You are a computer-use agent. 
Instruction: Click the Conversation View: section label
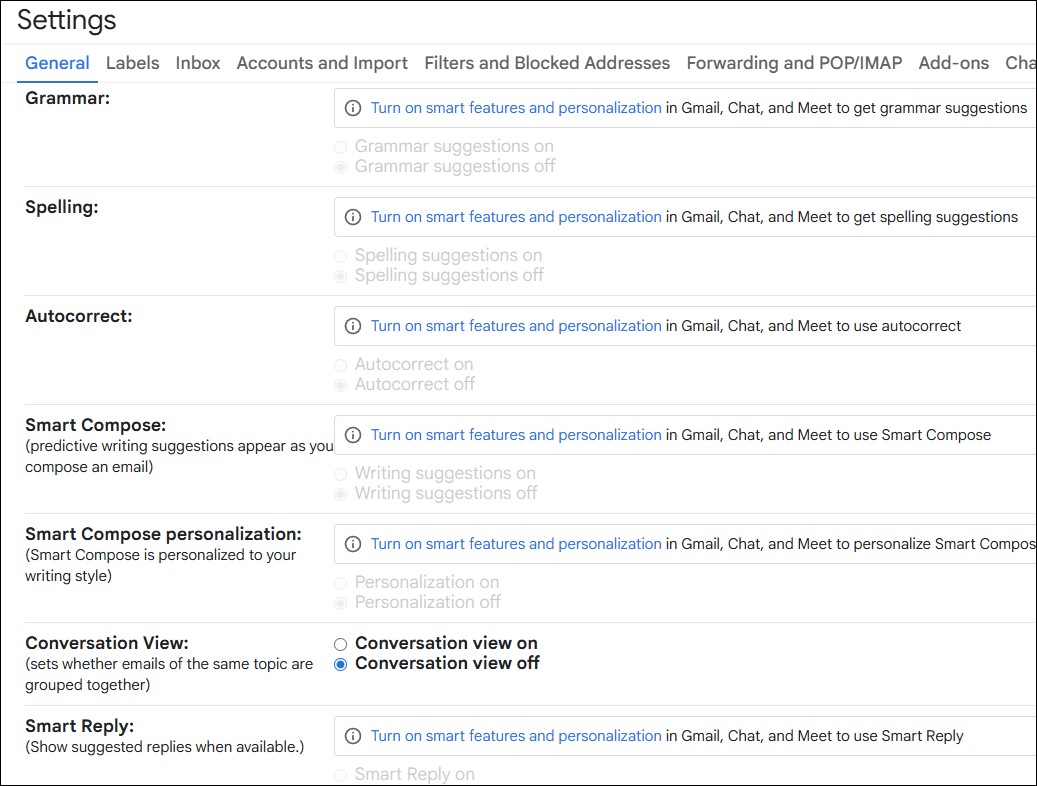tap(106, 643)
